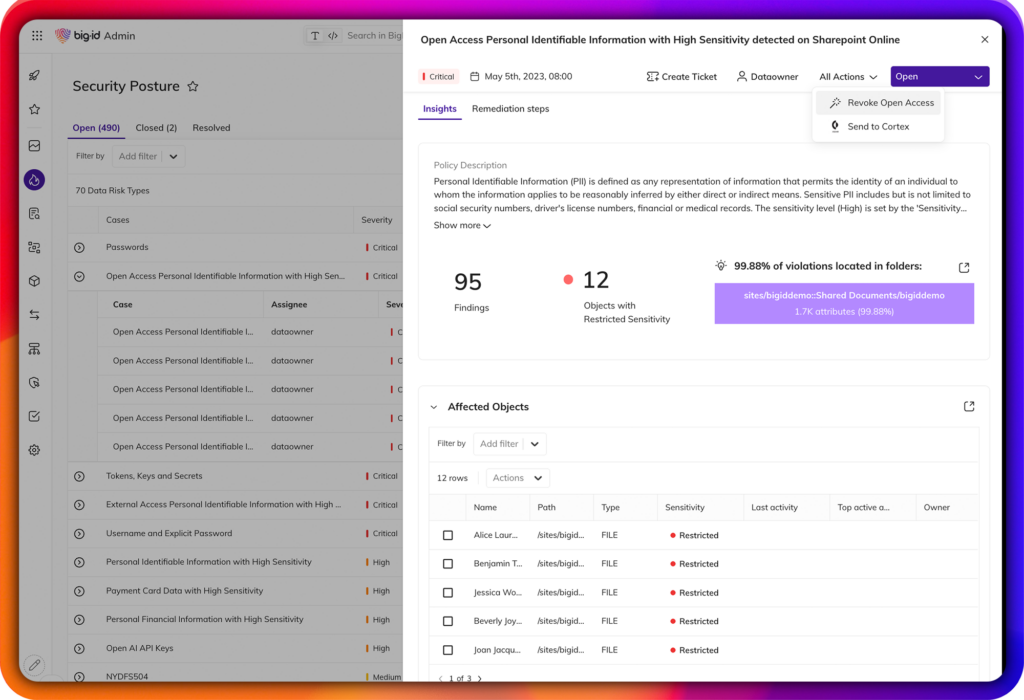Select the Jessica Wo... row checkbox
This screenshot has height=700, width=1024.
click(448, 593)
